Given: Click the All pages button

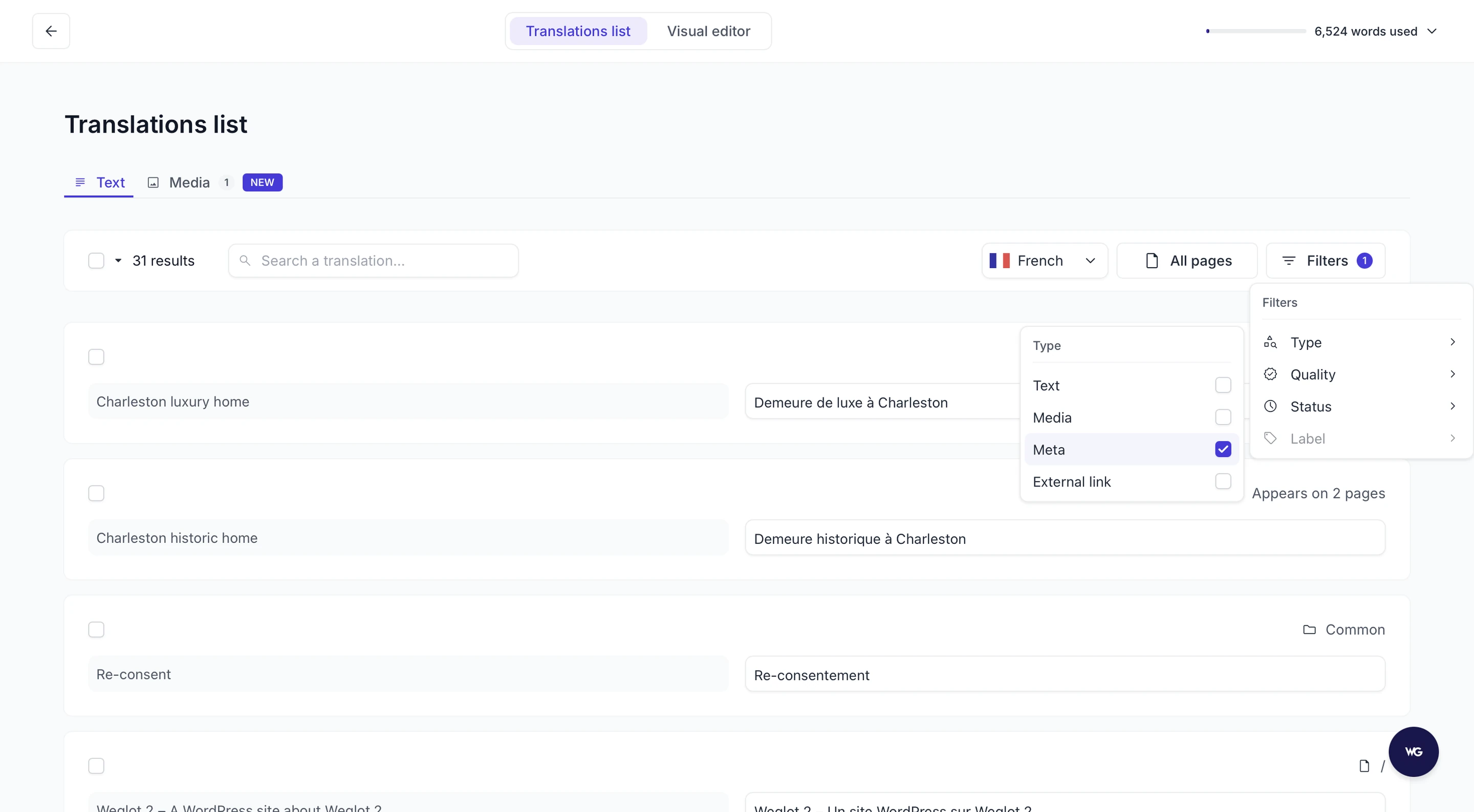Looking at the screenshot, I should point(1187,260).
